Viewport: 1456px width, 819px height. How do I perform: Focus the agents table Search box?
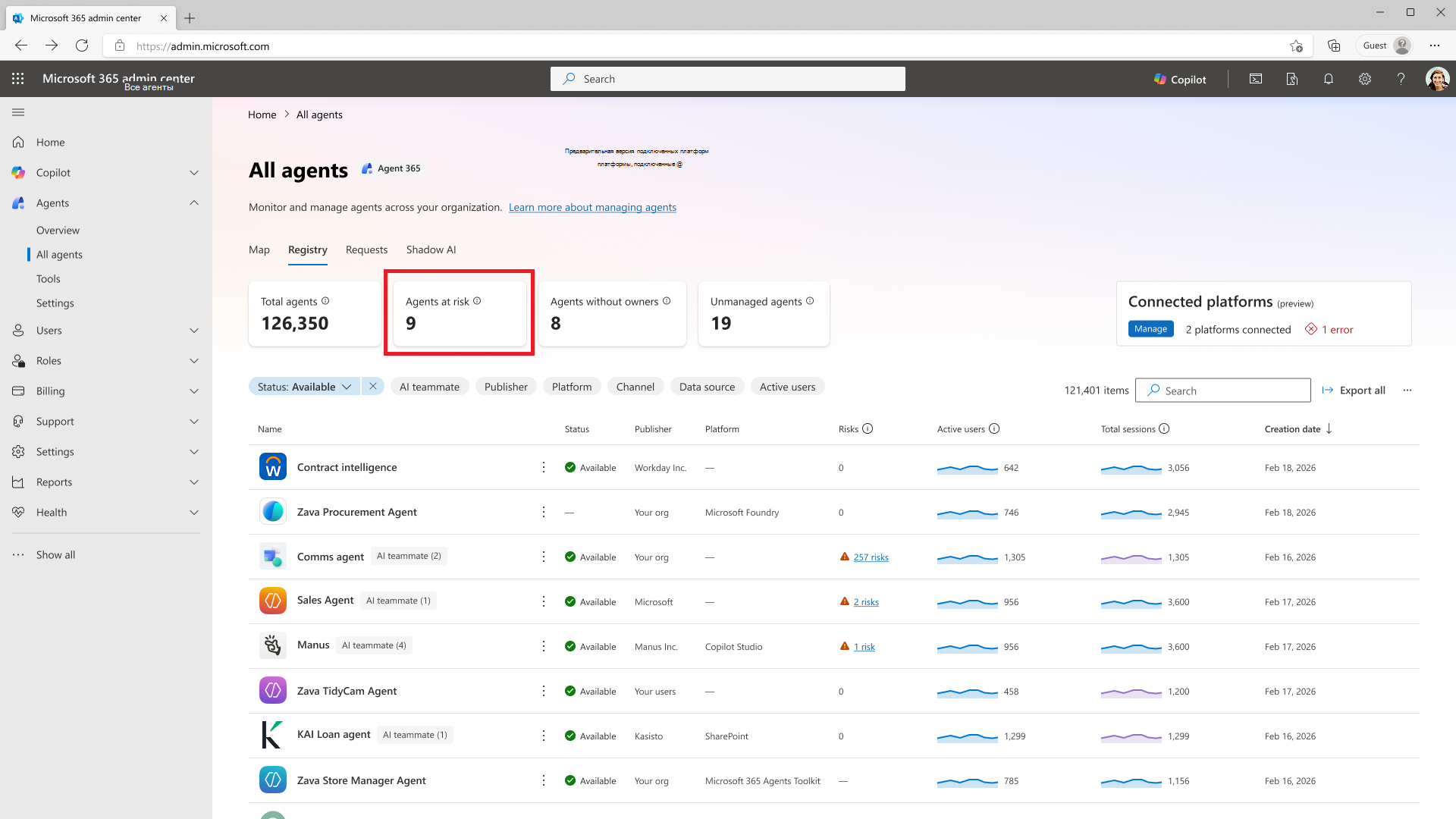(x=1222, y=390)
